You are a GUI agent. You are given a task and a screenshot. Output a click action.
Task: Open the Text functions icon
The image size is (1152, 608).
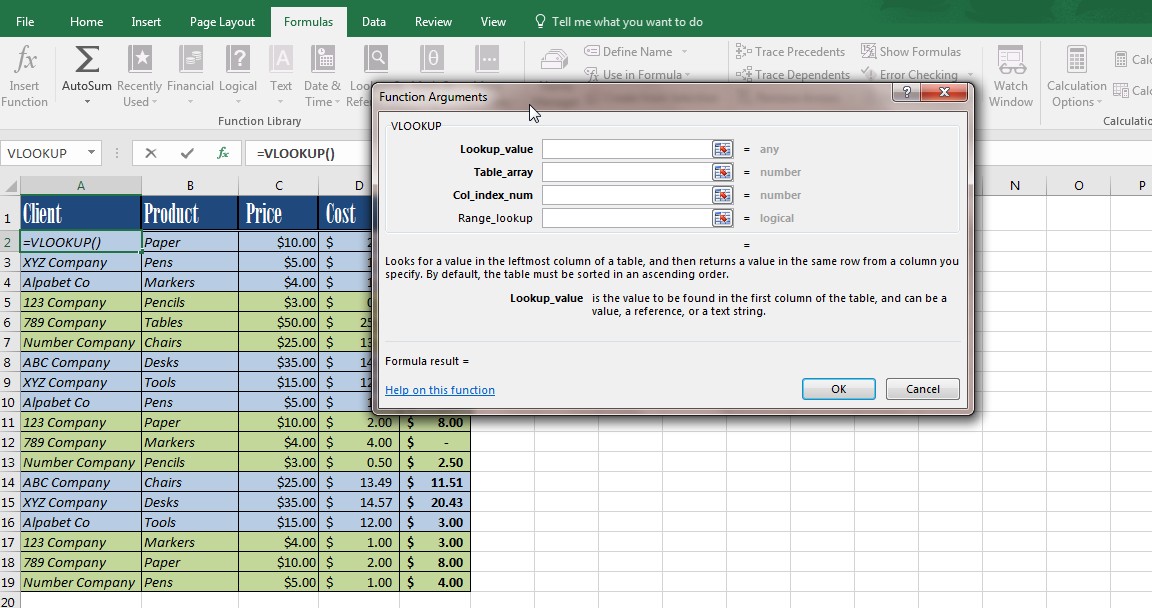(x=281, y=59)
